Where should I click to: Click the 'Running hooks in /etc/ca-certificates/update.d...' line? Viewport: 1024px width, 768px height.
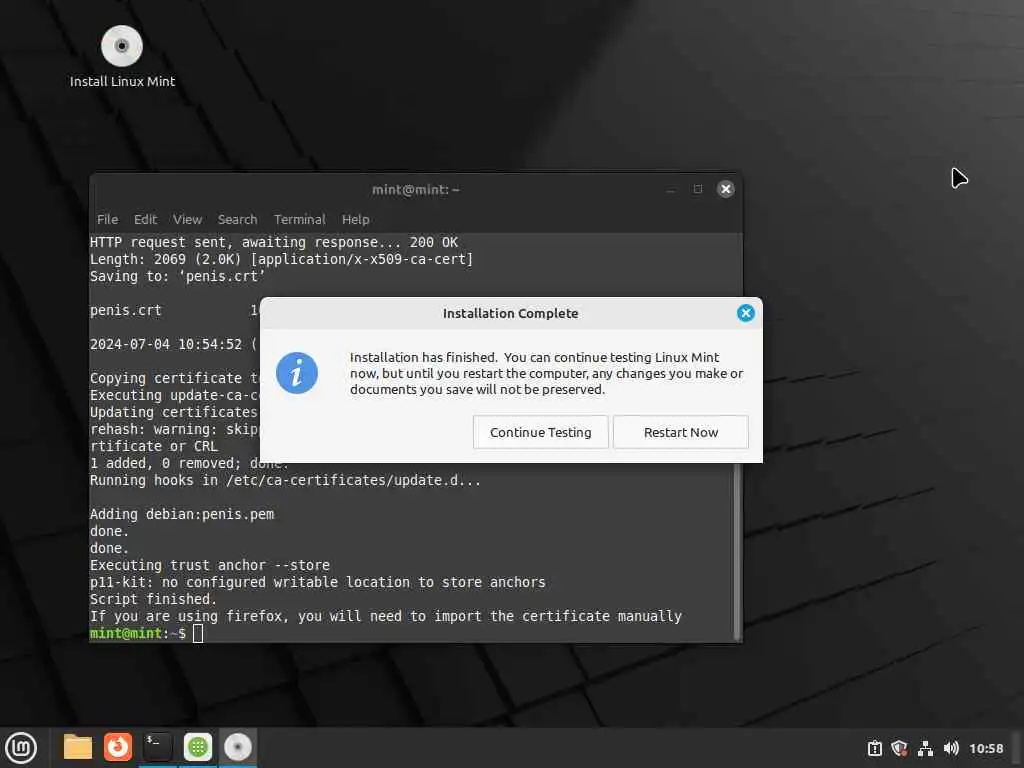pos(285,481)
